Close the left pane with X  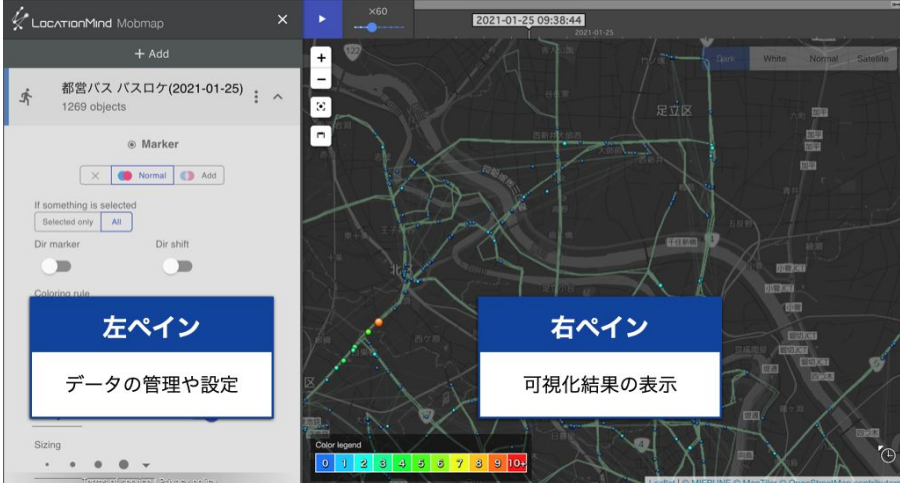(283, 19)
